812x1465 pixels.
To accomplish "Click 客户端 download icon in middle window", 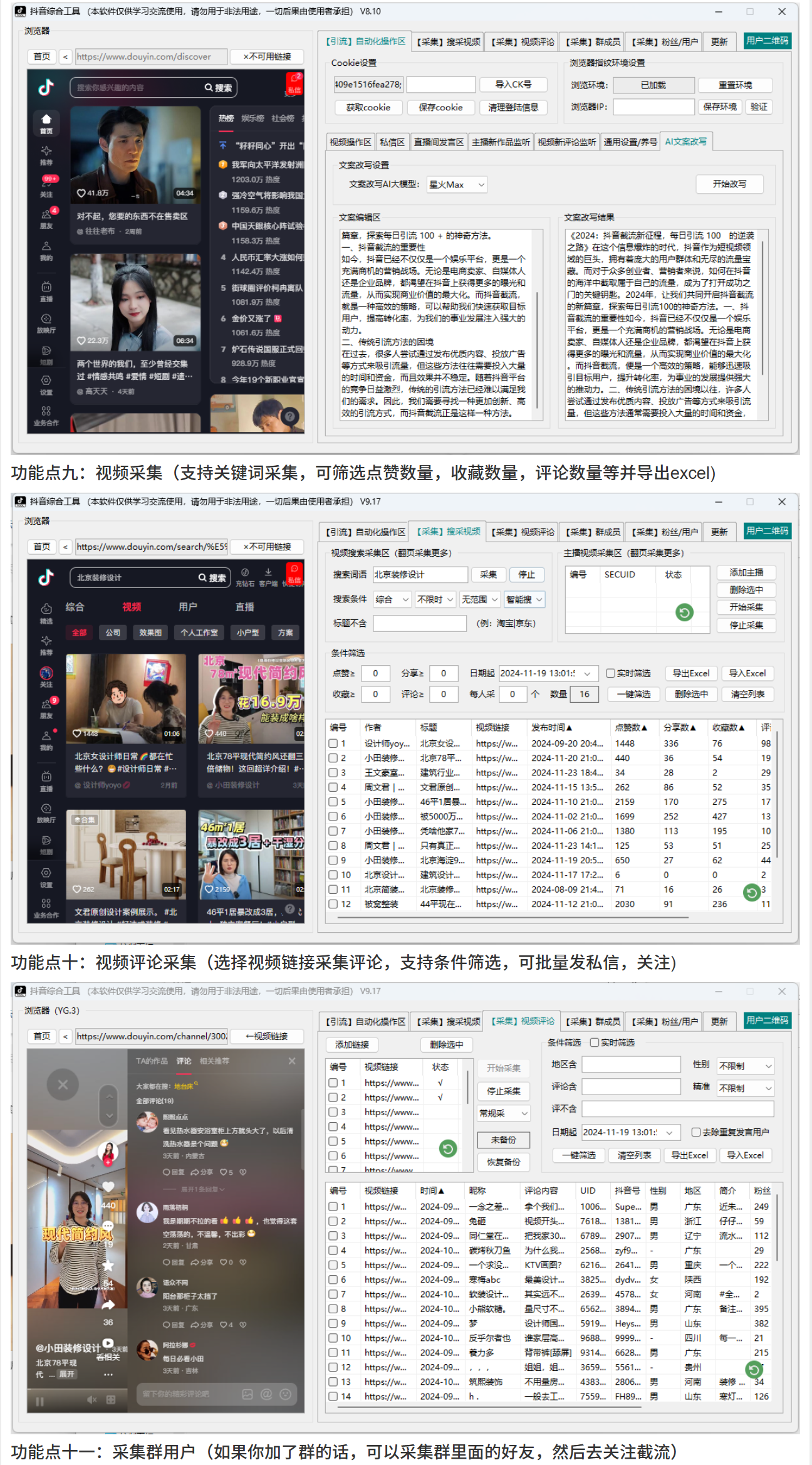I will [268, 576].
